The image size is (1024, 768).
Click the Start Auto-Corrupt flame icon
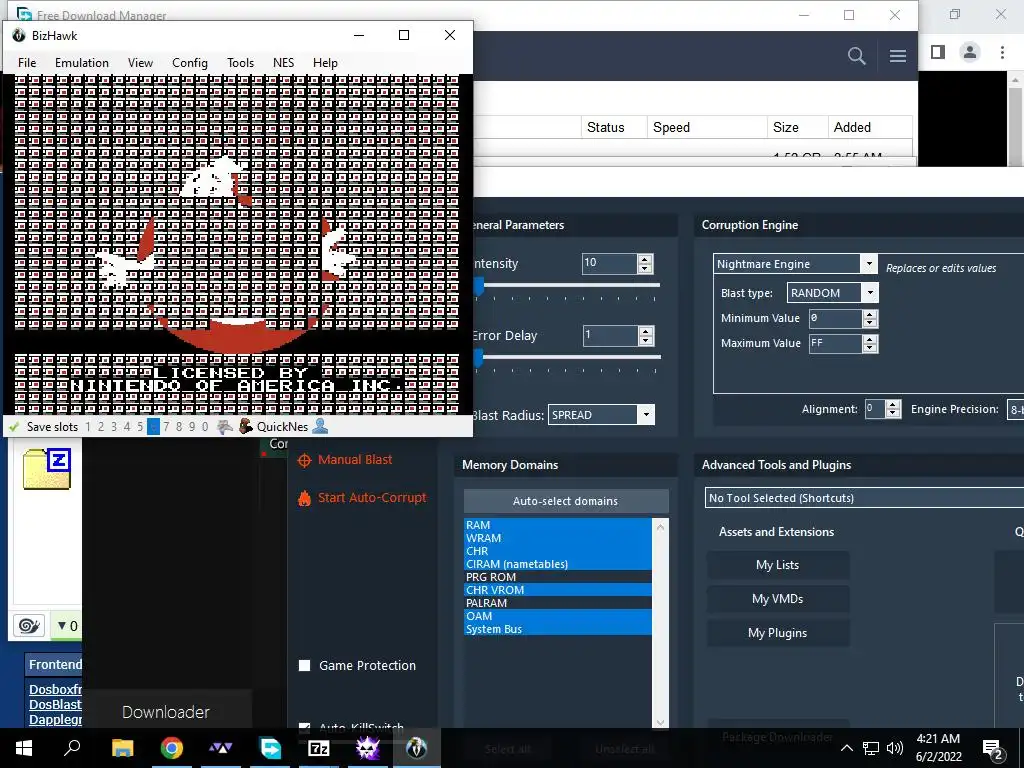pyautogui.click(x=304, y=498)
